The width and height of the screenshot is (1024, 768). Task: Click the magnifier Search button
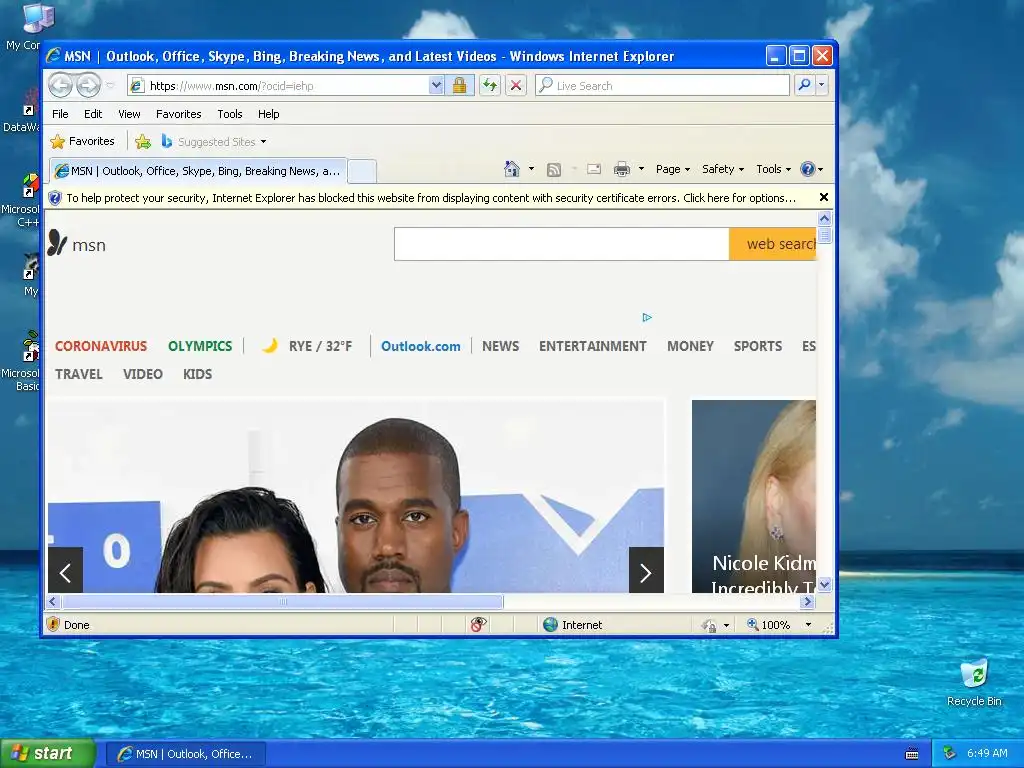click(x=805, y=85)
